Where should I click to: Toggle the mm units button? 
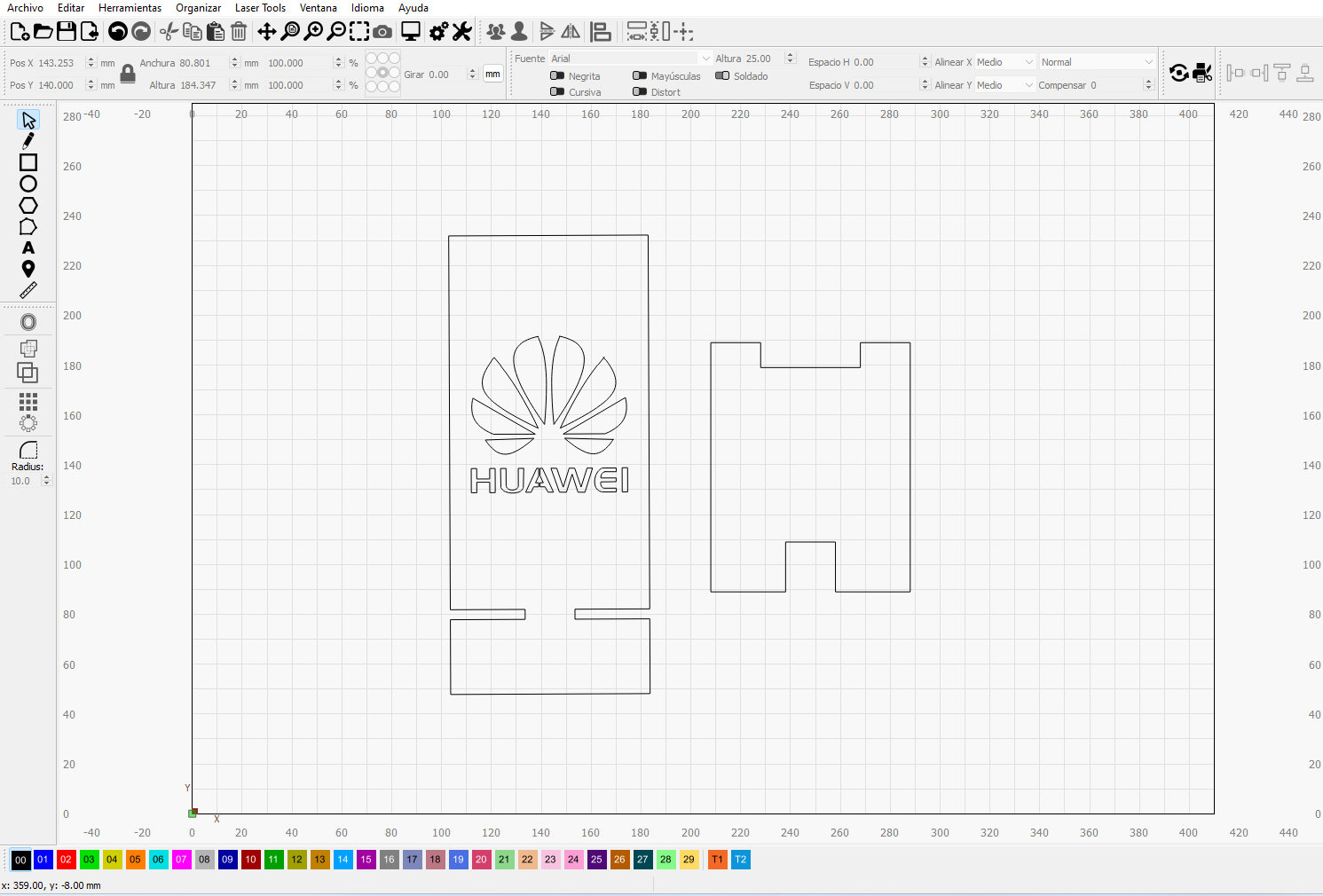(x=492, y=75)
